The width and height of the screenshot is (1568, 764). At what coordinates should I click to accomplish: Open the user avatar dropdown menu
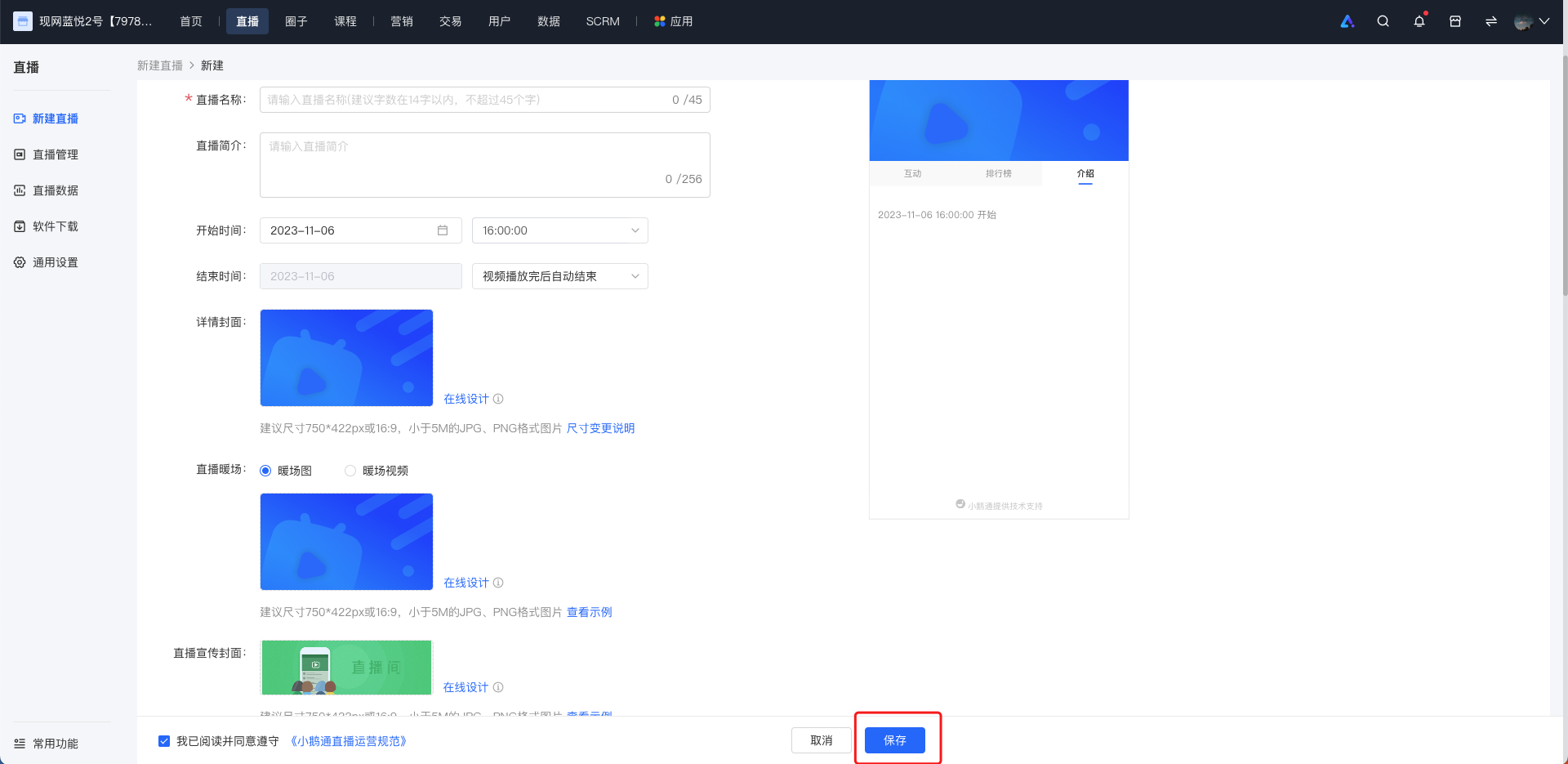pos(1531,21)
